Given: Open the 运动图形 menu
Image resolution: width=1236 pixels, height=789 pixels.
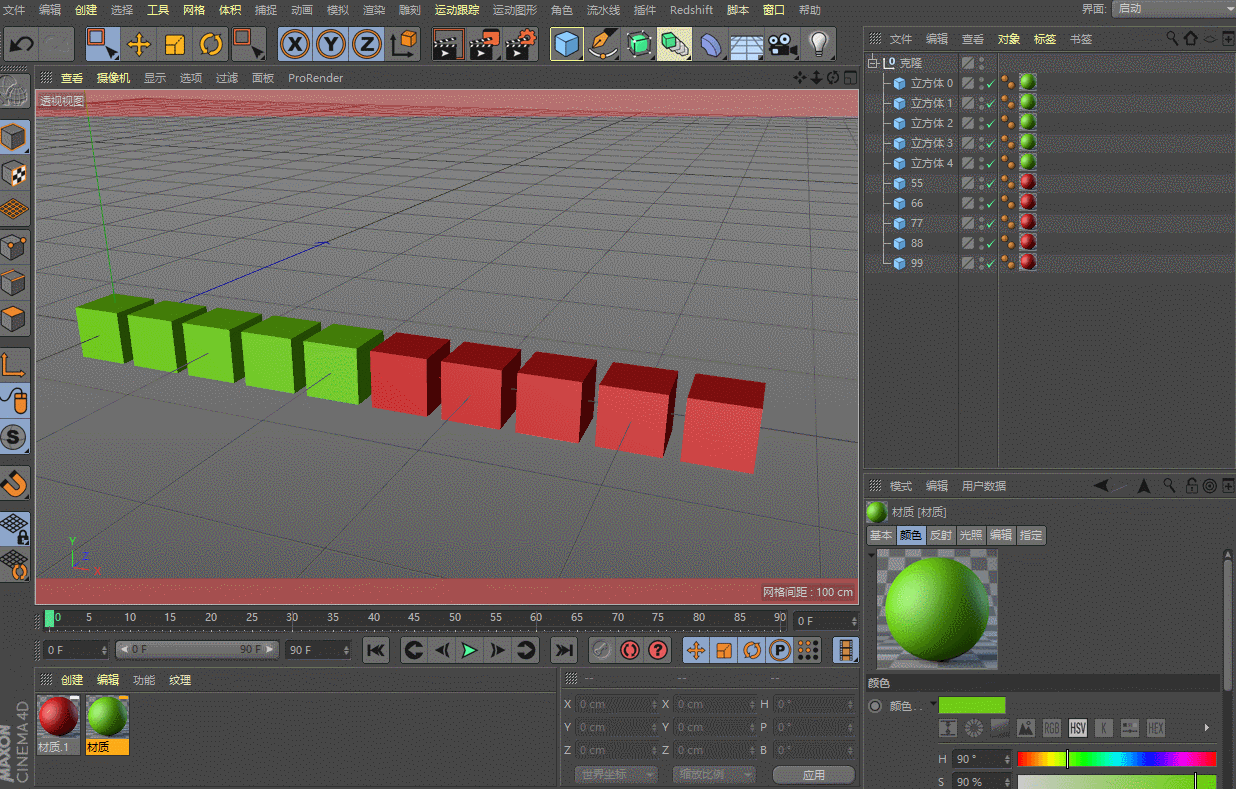Looking at the screenshot, I should (515, 10).
